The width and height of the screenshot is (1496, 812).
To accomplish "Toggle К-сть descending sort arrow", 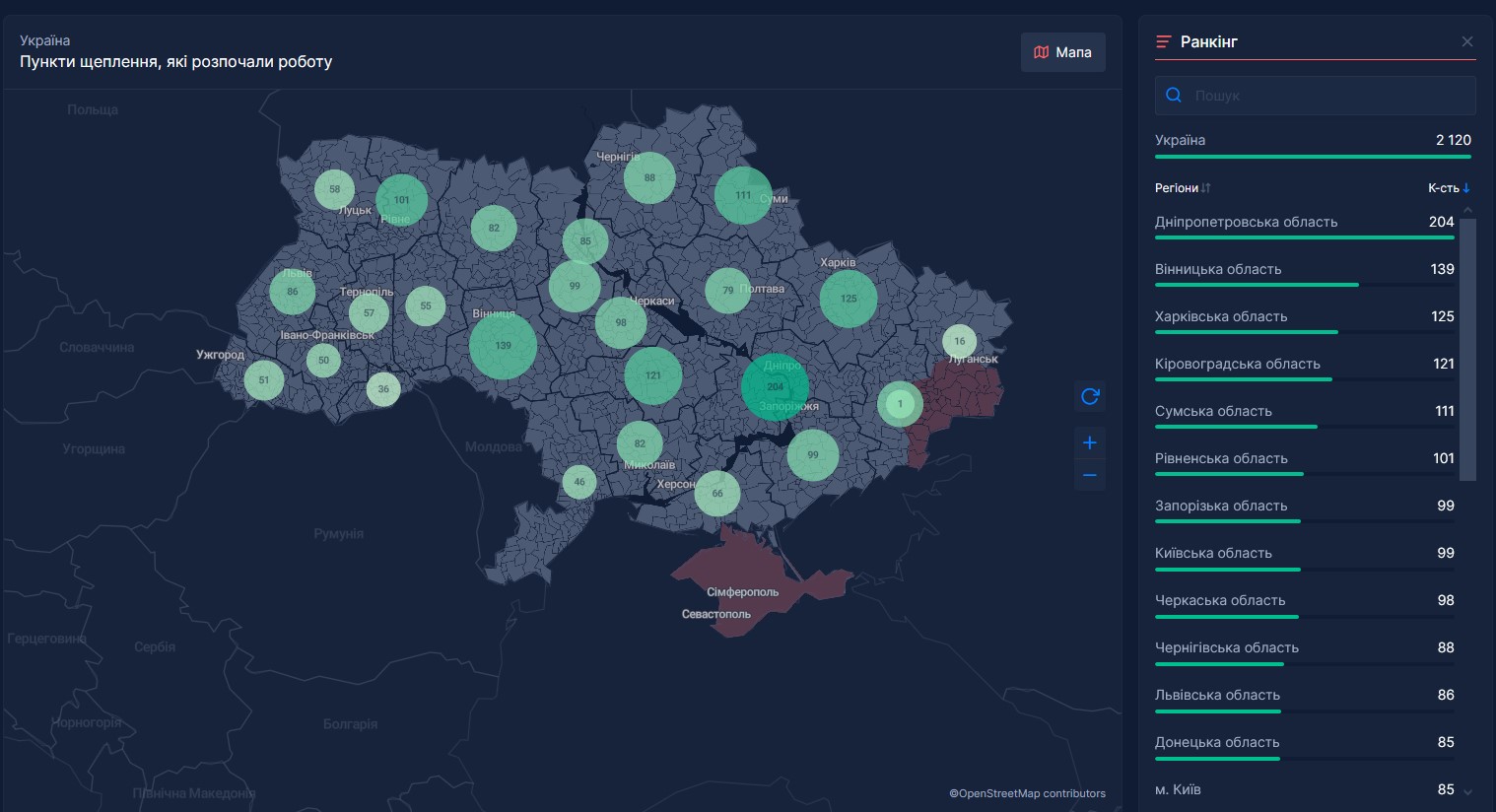I will (1466, 188).
